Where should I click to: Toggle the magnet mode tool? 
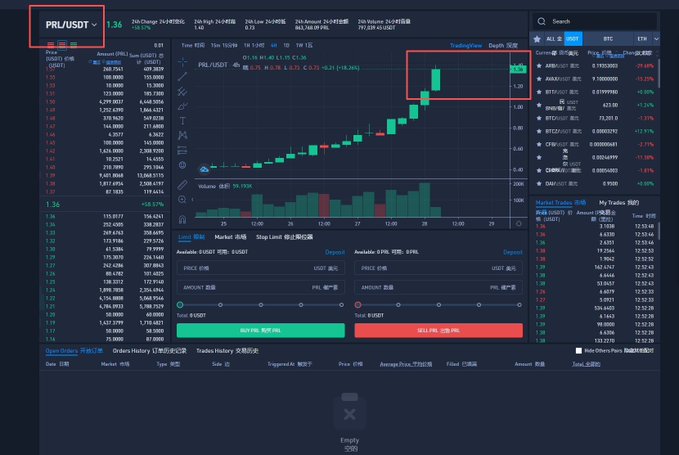(182, 219)
